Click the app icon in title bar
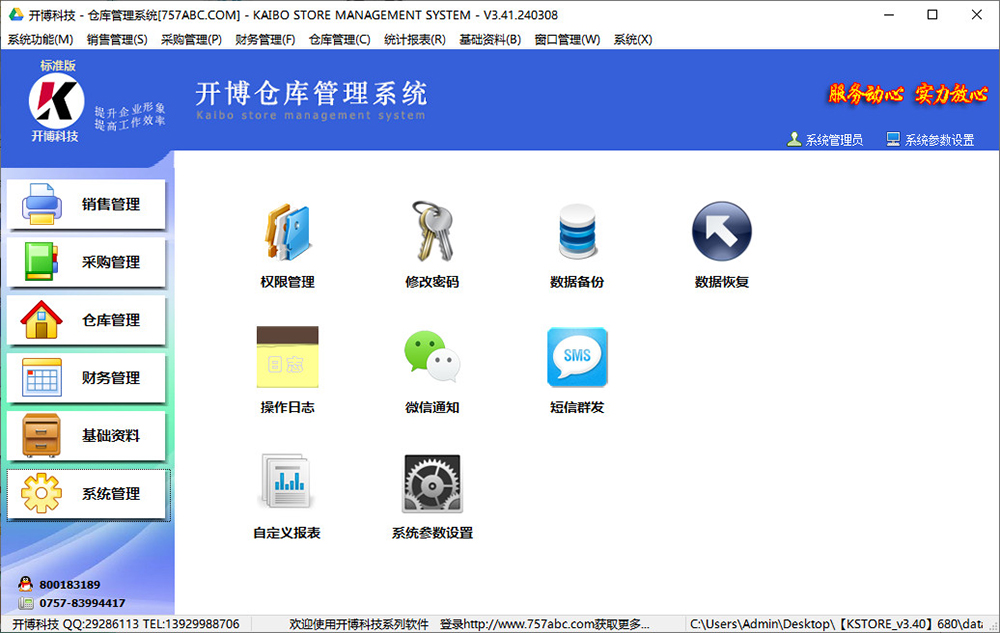Screen dimensions: 1000x633 [x=15, y=14]
